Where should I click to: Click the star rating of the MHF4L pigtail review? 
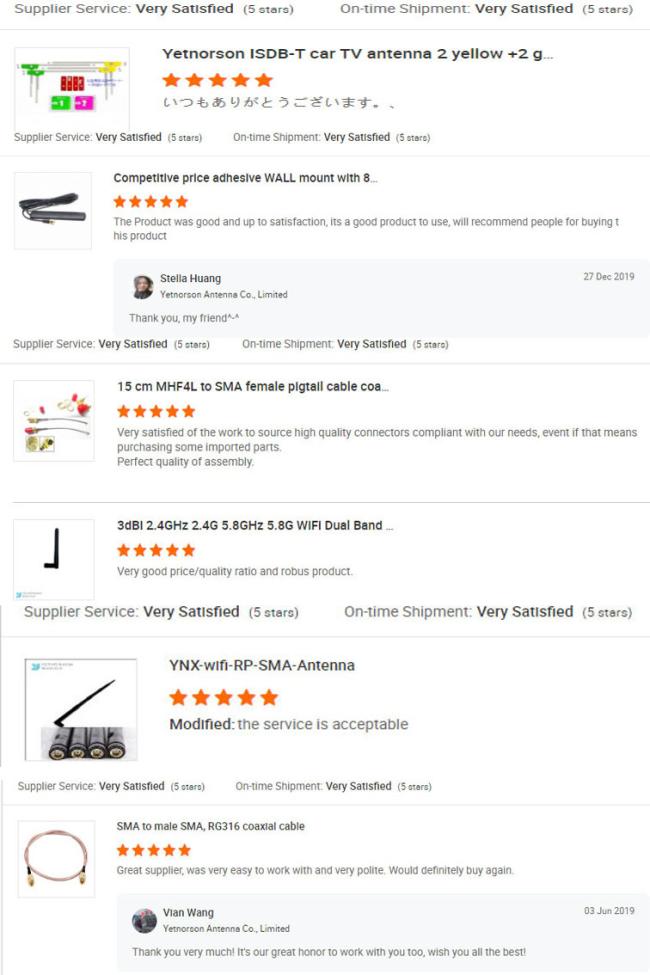(x=156, y=411)
